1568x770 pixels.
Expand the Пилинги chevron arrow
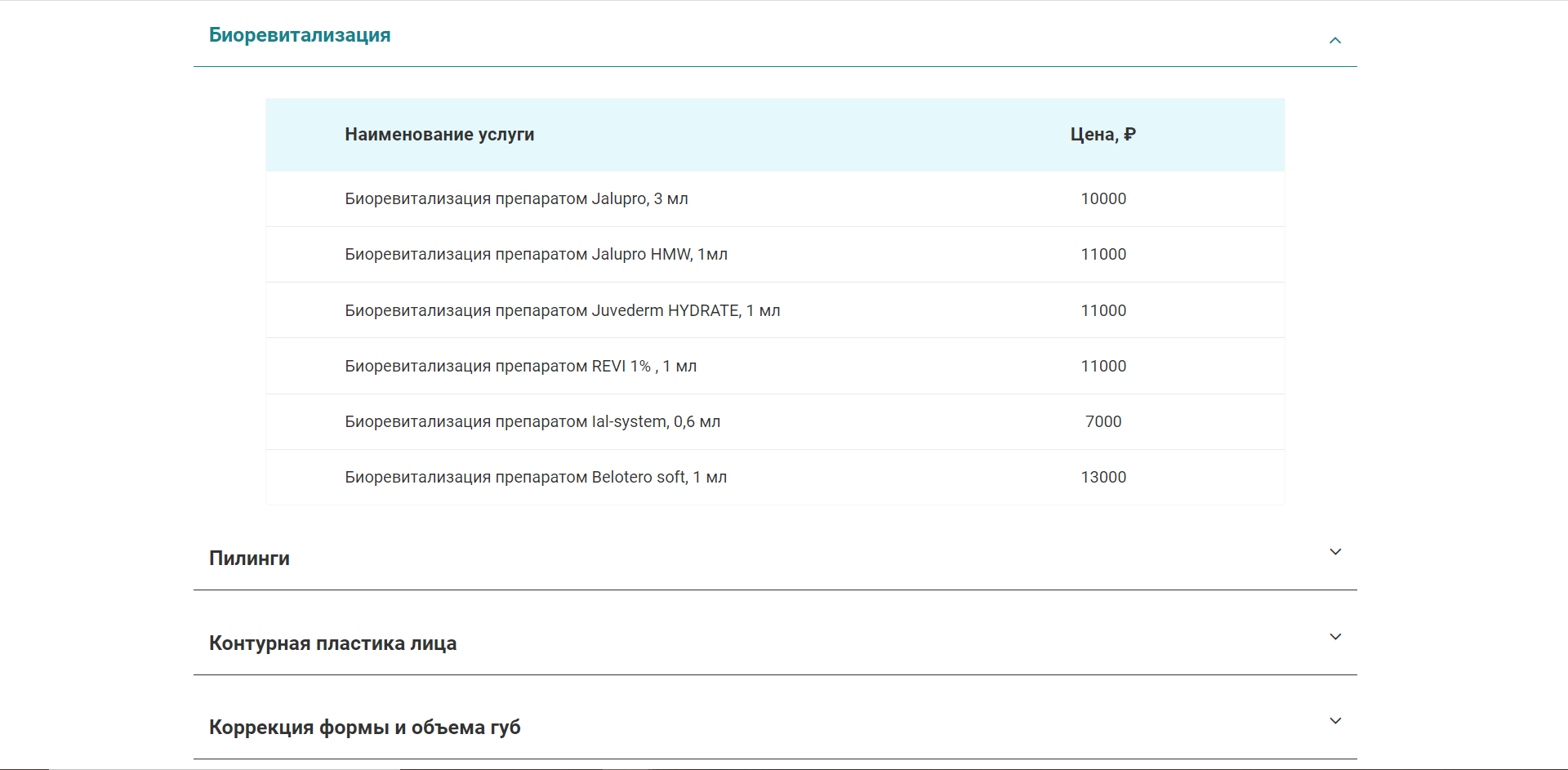tap(1335, 552)
